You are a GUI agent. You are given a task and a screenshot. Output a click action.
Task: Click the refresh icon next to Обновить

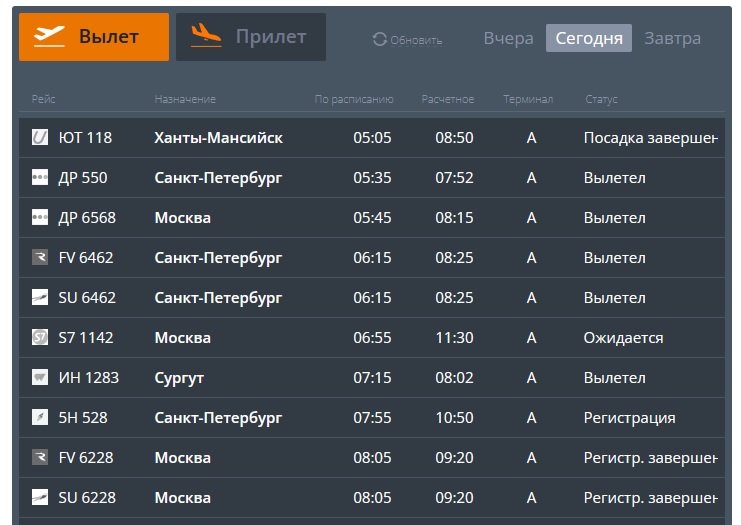click(x=380, y=40)
